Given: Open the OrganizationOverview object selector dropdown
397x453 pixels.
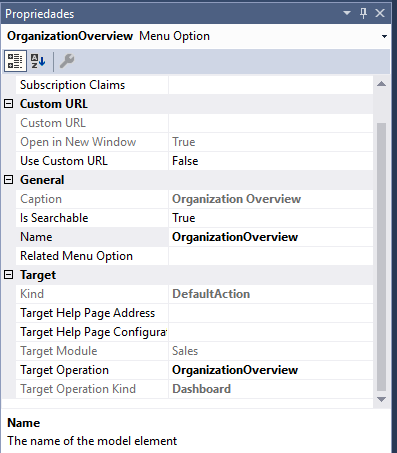Looking at the screenshot, I should click(384, 36).
